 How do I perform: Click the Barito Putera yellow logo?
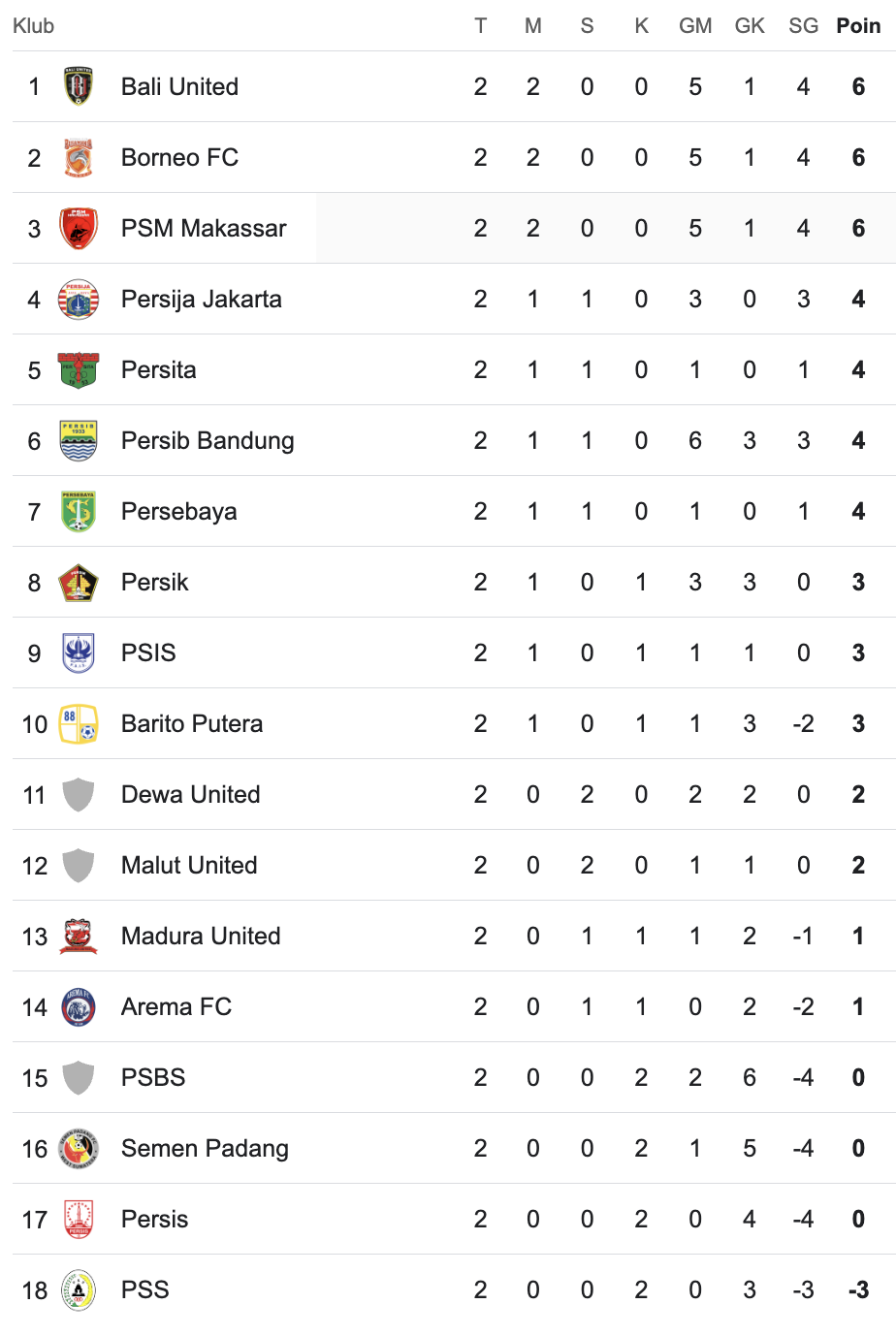pyautogui.click(x=79, y=723)
